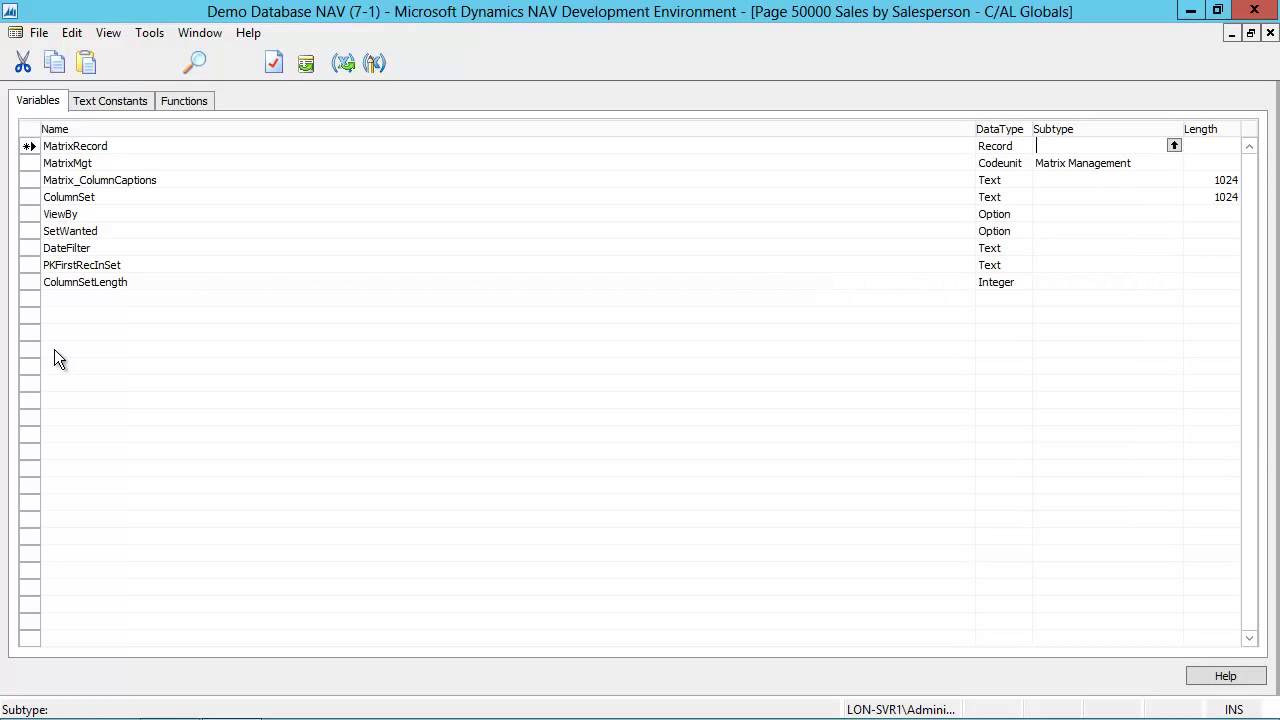Click the page icon left of File

15,33
